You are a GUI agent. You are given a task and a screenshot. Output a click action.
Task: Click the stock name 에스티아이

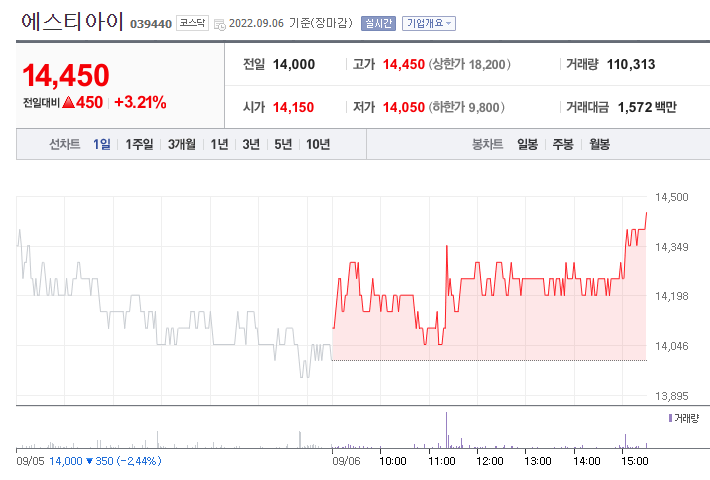pyautogui.click(x=72, y=21)
